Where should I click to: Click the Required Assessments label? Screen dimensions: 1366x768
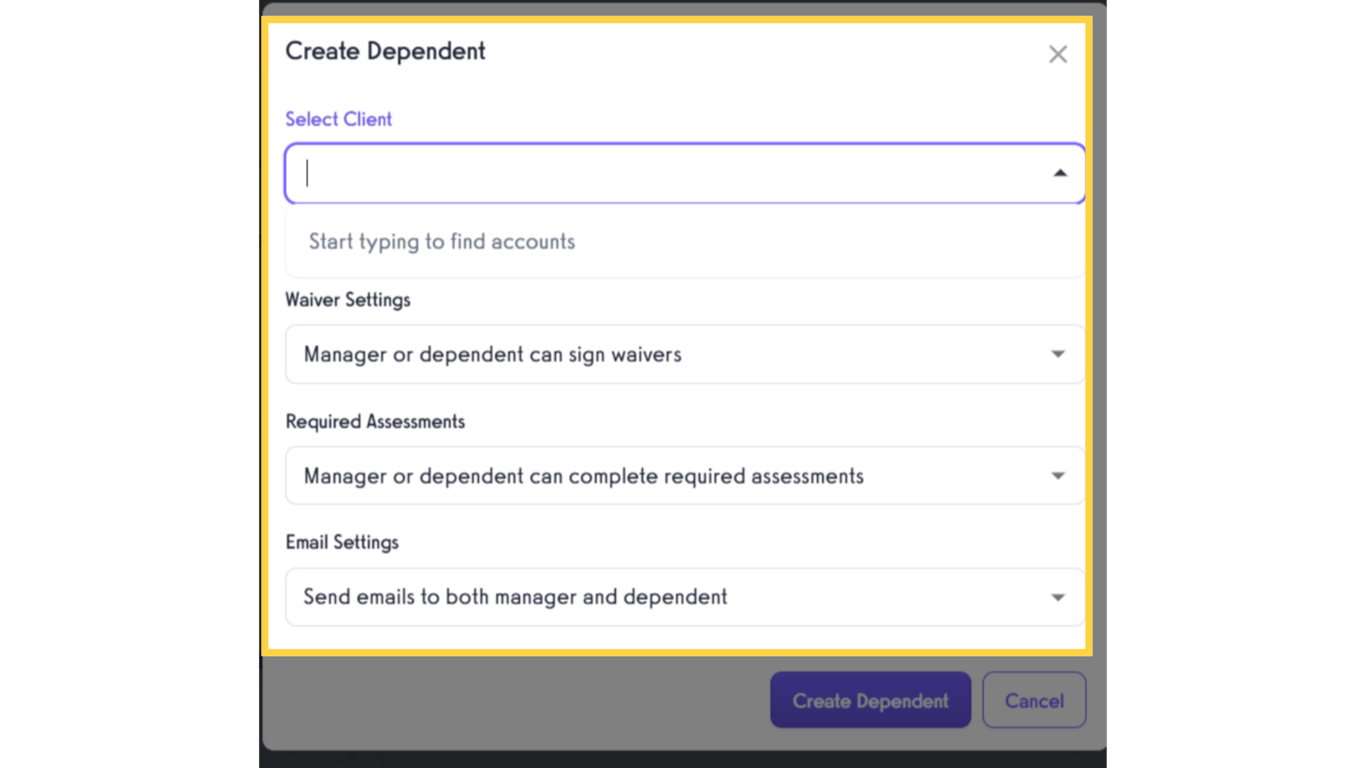click(375, 422)
